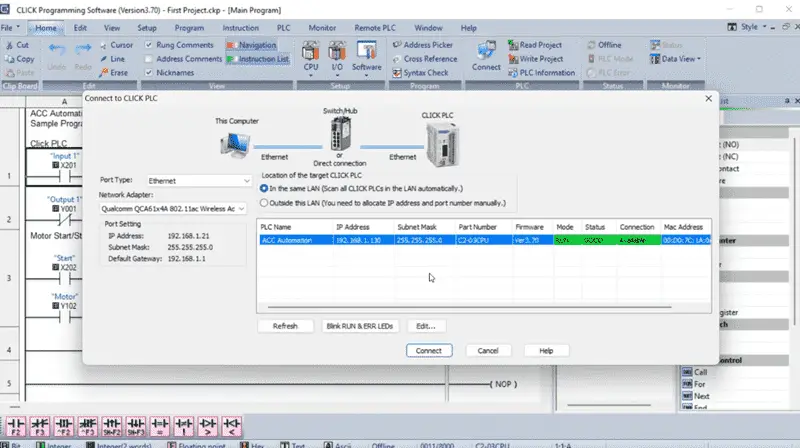Run Syntax Check
This screenshot has height=448, width=800.
[x=420, y=72]
